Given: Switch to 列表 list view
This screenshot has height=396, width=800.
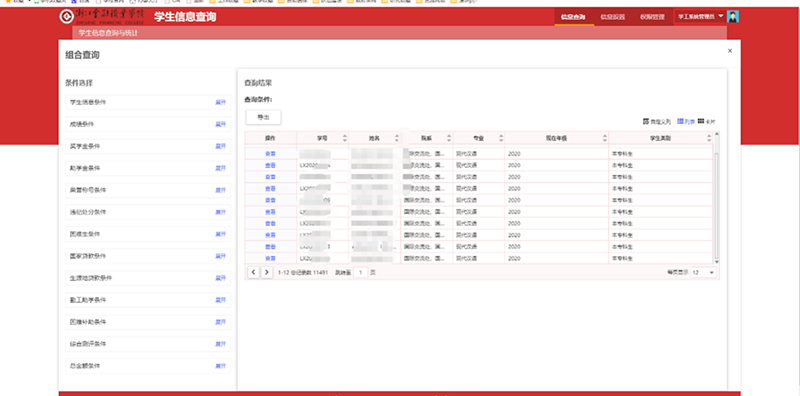Looking at the screenshot, I should [x=686, y=121].
